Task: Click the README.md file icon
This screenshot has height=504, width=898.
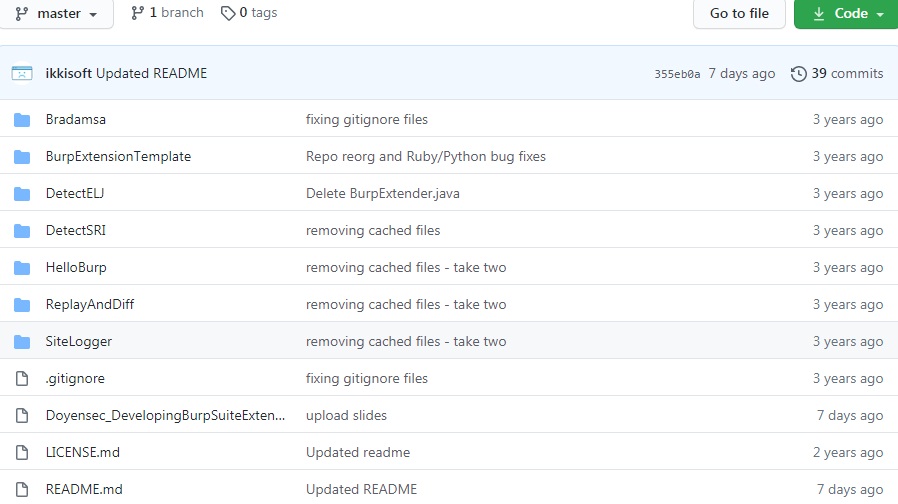Action: coord(22,490)
